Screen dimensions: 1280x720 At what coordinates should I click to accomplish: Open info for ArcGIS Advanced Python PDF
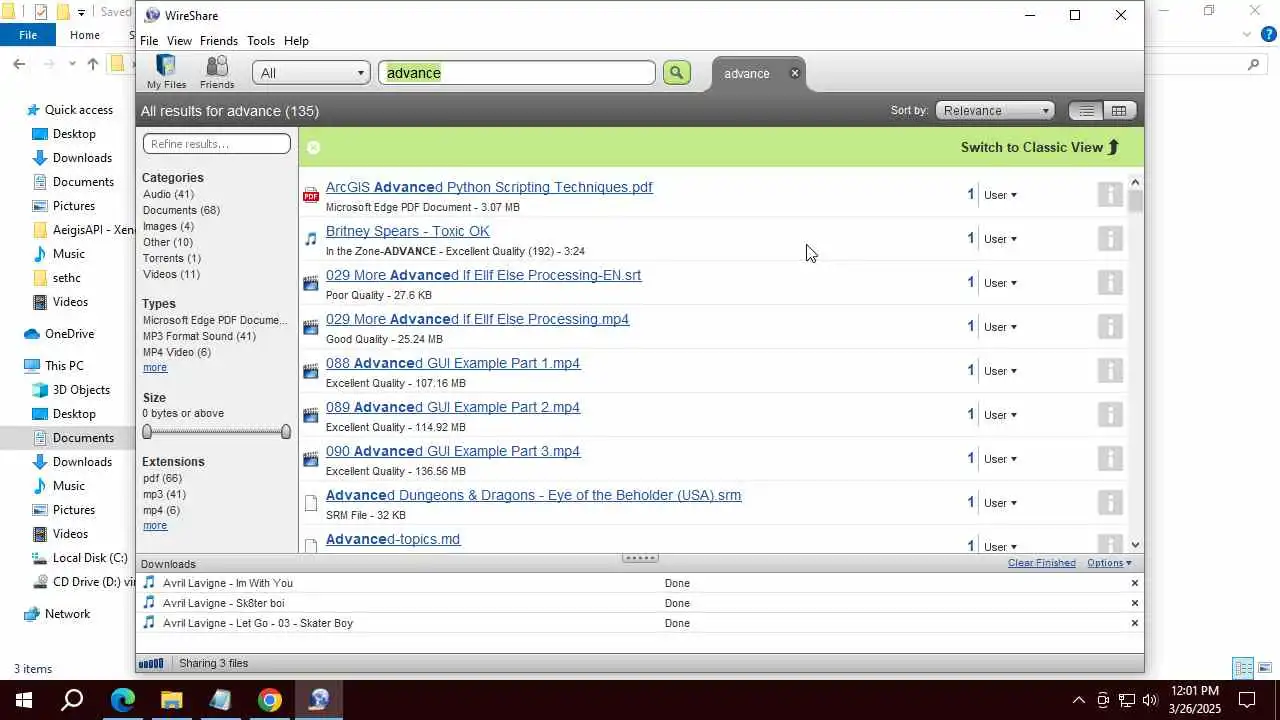(x=1110, y=194)
